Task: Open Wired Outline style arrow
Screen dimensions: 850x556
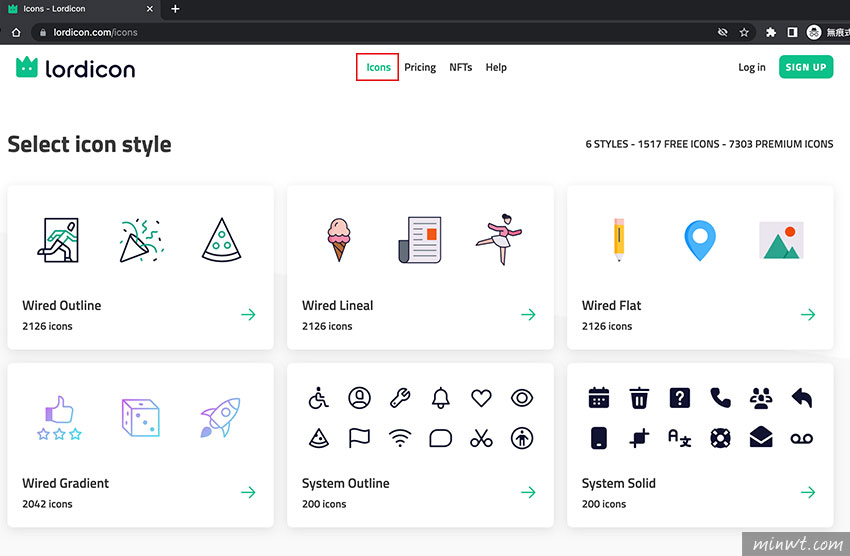Action: tap(248, 314)
